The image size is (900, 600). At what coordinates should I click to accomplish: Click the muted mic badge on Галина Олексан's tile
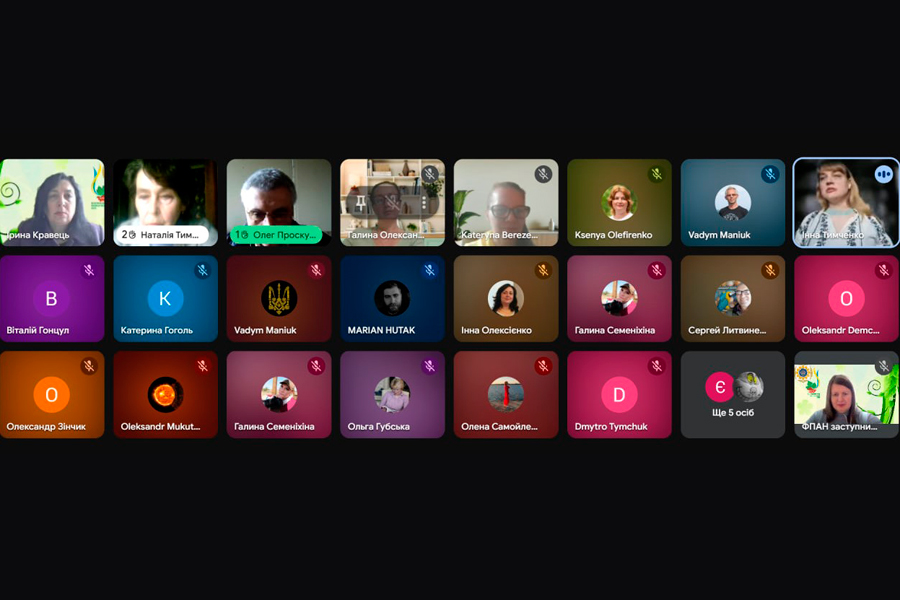coord(430,174)
